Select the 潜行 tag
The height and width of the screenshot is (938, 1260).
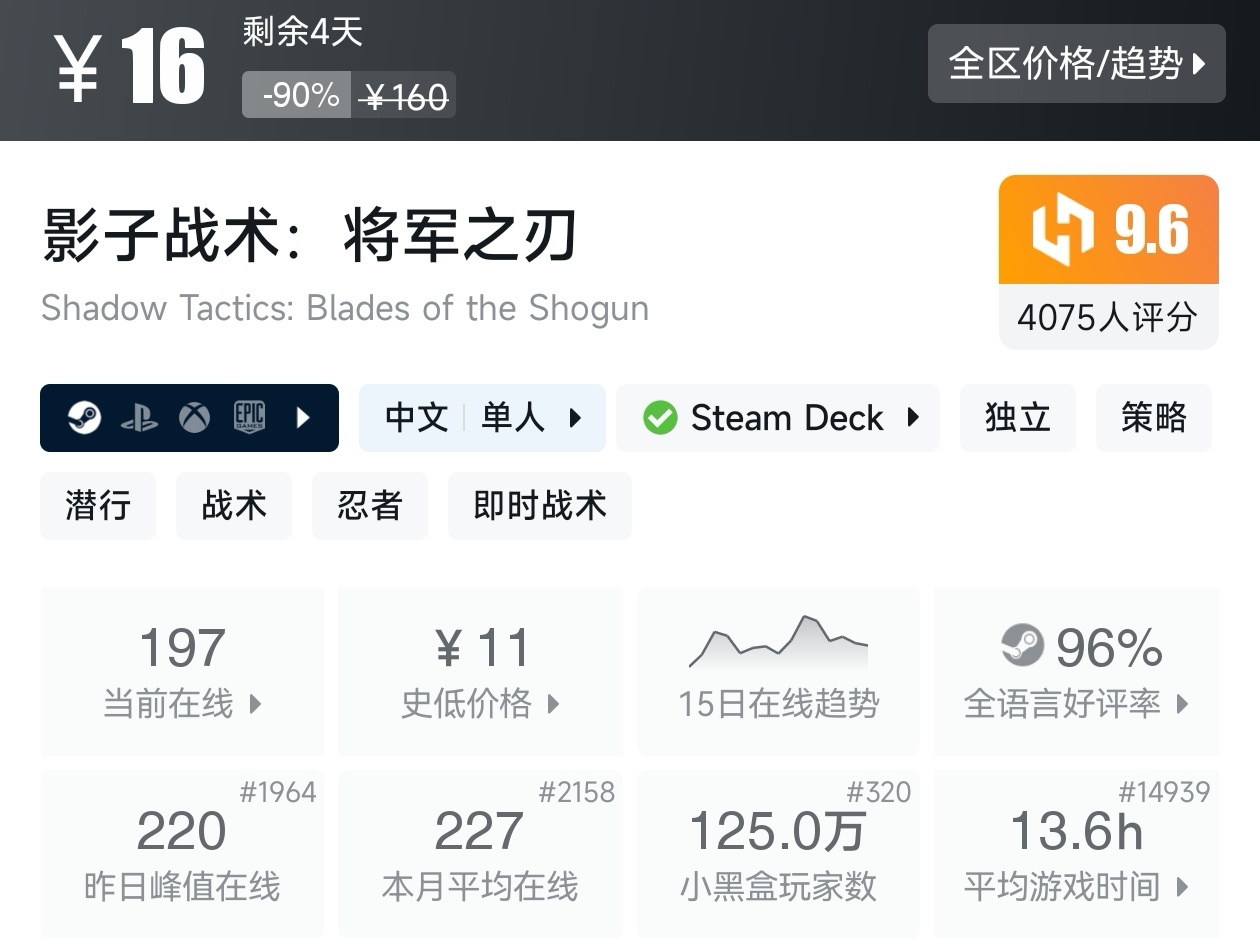click(97, 506)
